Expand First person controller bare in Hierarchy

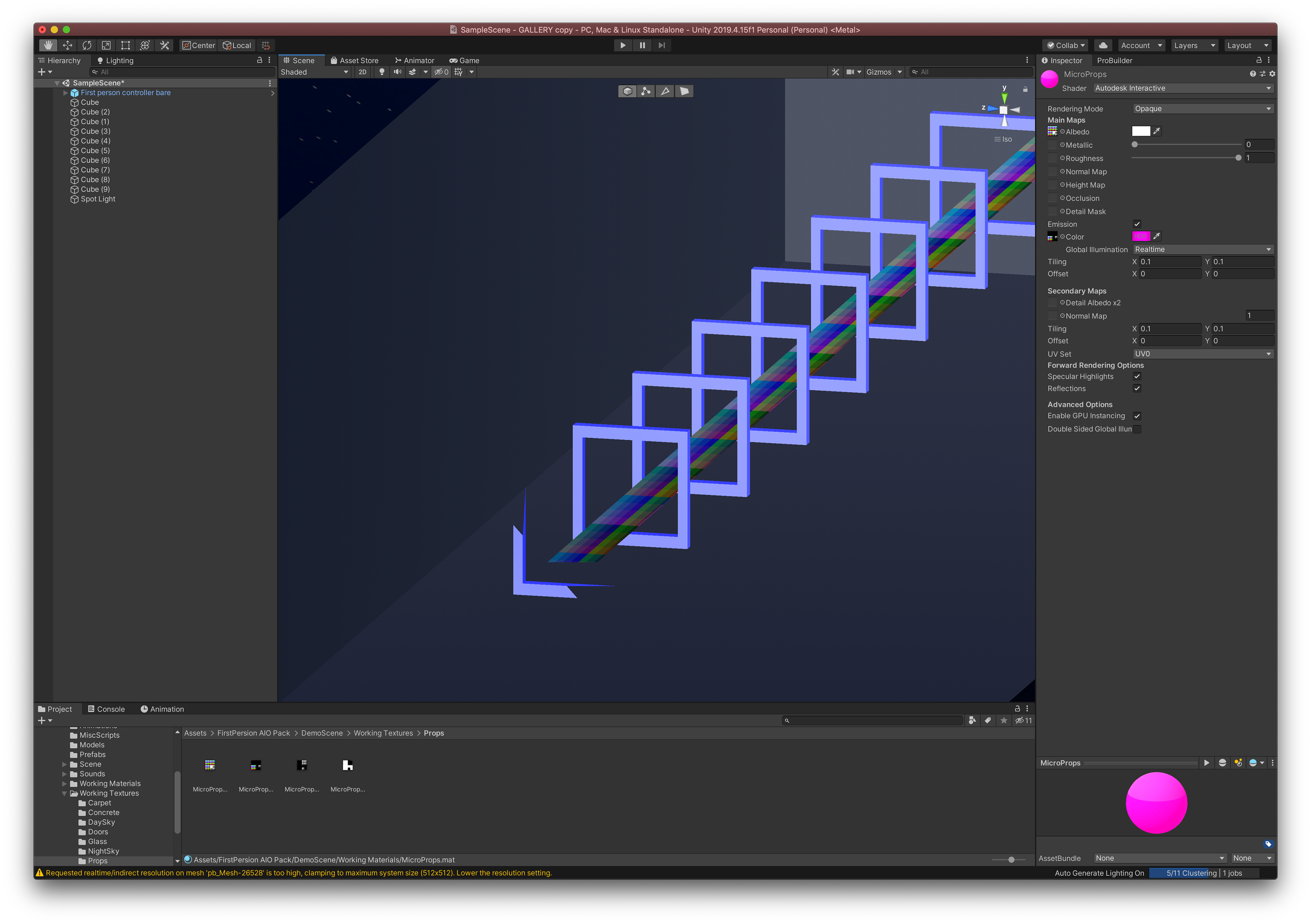(66, 93)
